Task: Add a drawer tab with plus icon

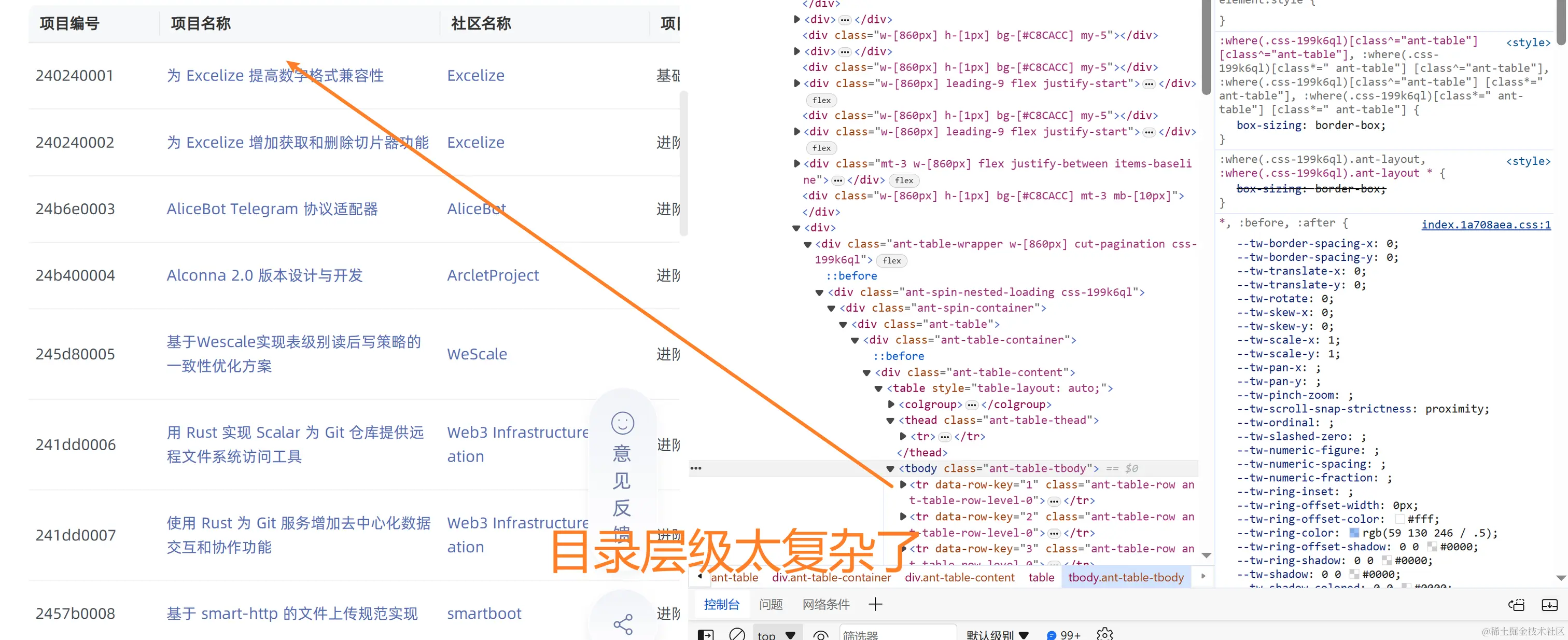Action: 875,604
